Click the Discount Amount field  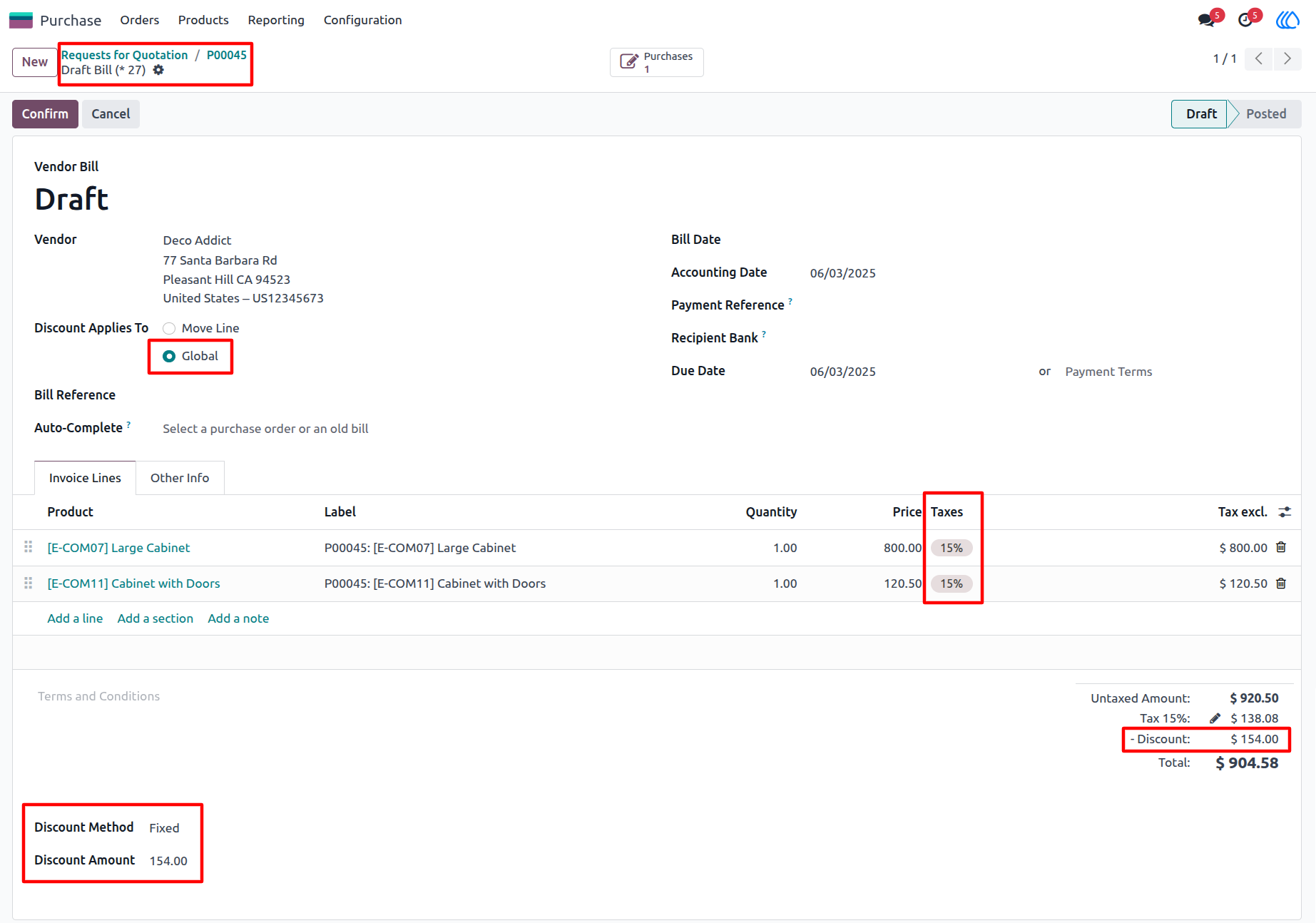point(168,861)
